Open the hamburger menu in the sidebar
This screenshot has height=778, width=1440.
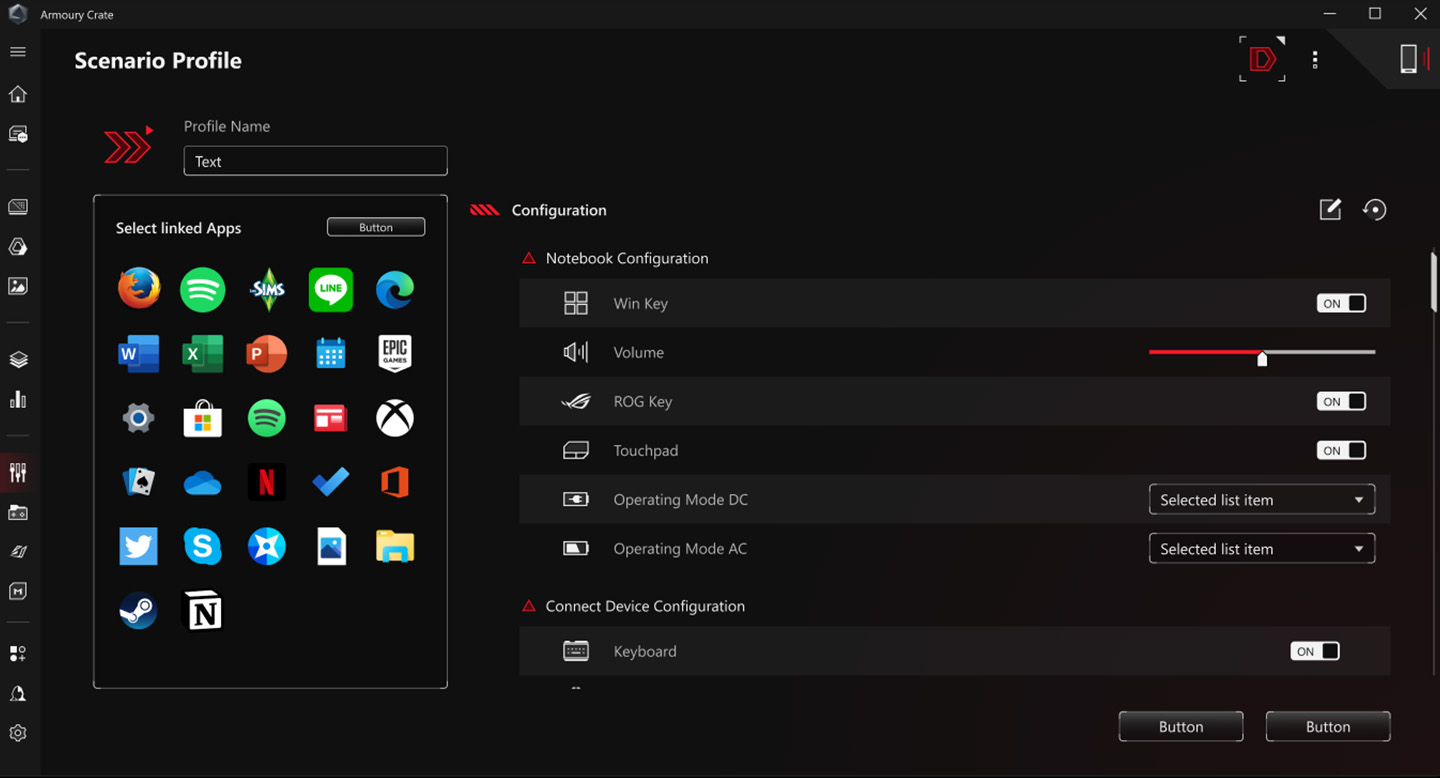point(17,52)
